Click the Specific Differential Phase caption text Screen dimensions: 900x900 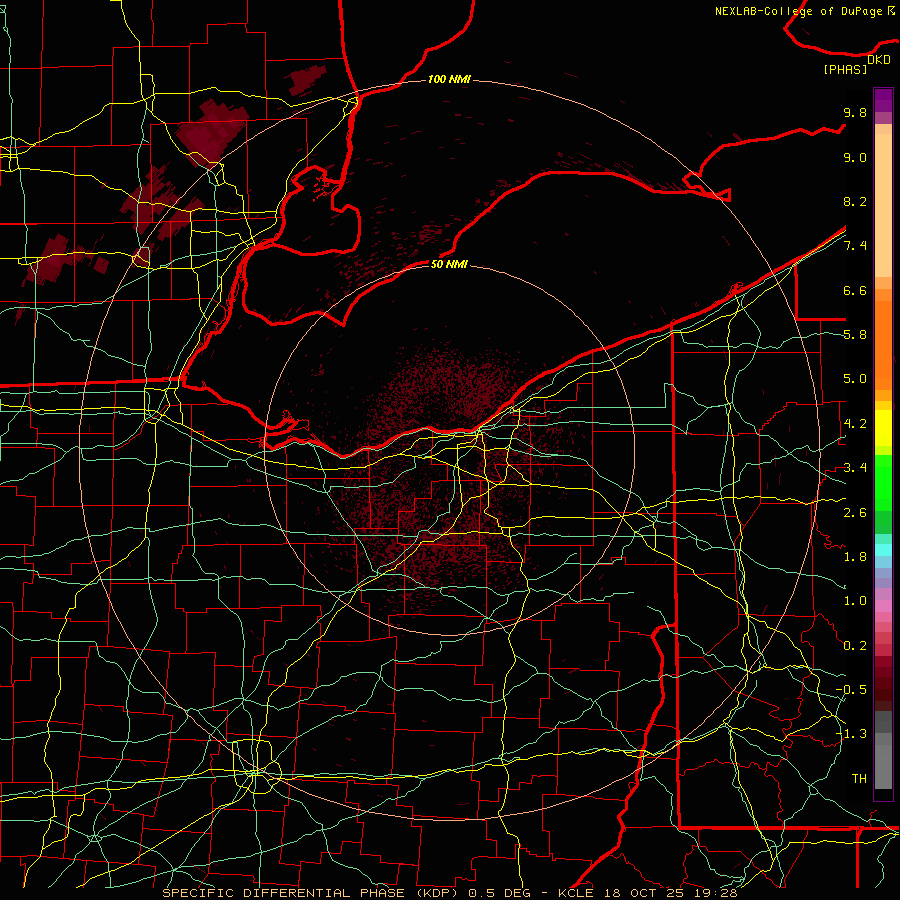tap(449, 893)
